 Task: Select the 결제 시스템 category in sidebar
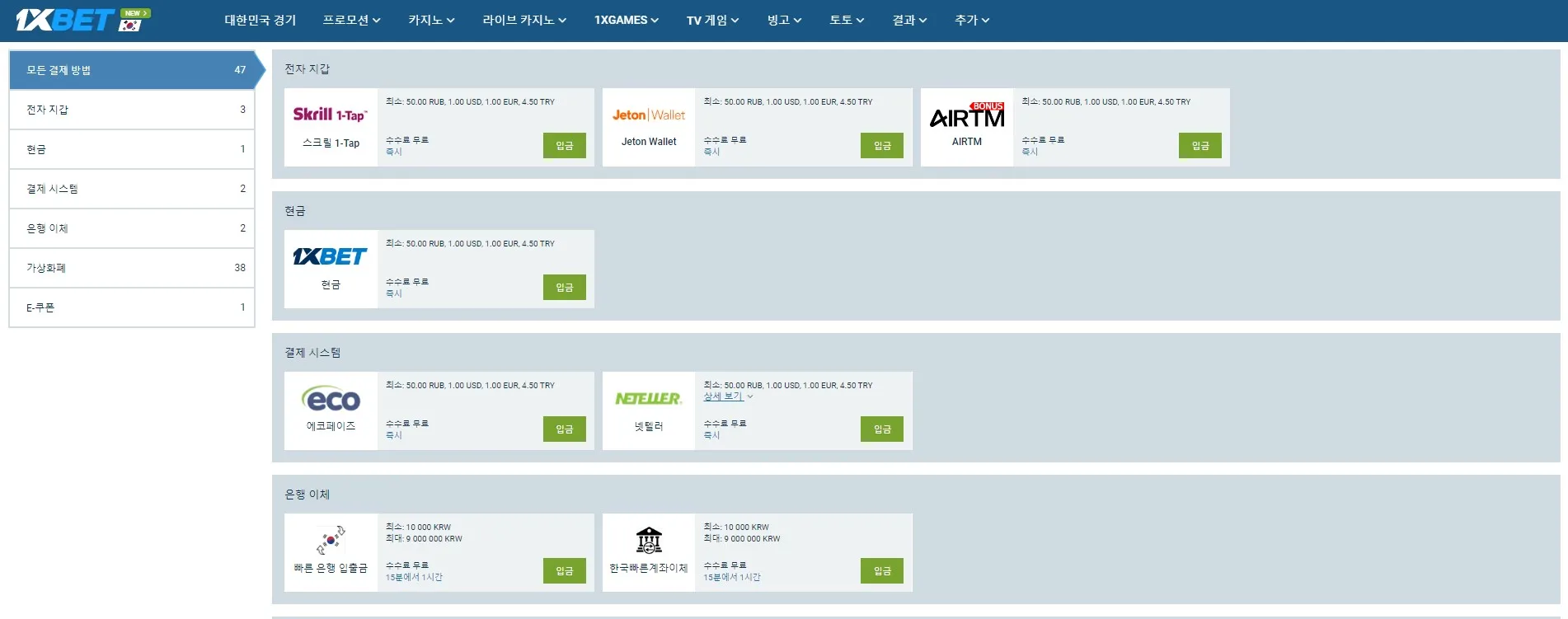point(132,189)
